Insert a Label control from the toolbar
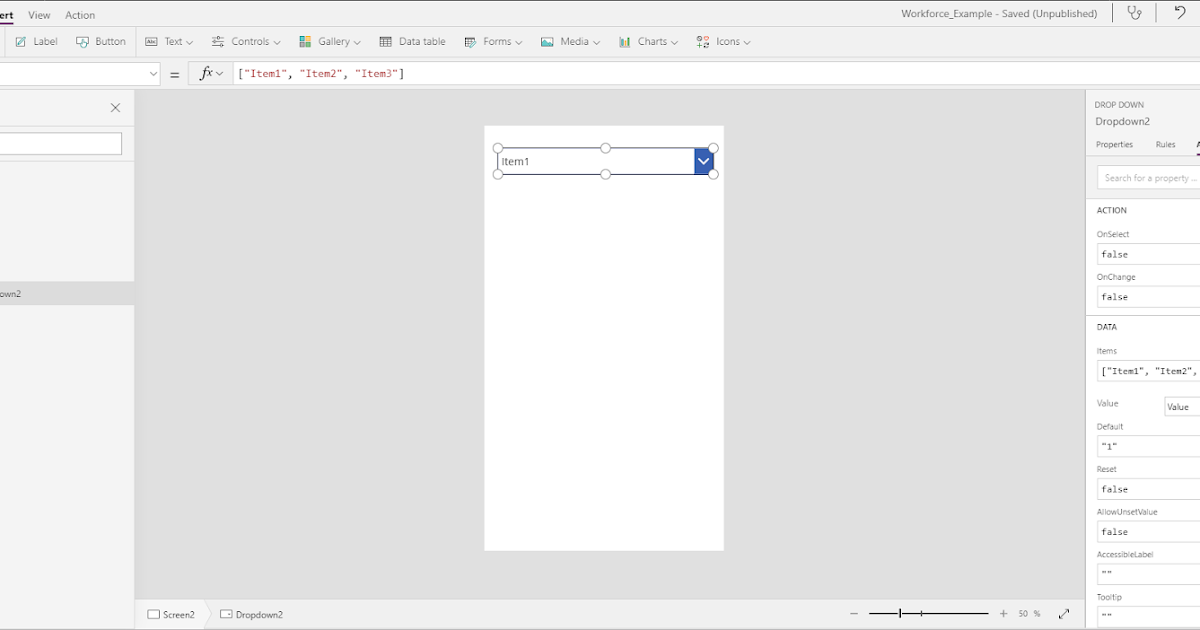Image resolution: width=1200 pixels, height=630 pixels. point(35,41)
